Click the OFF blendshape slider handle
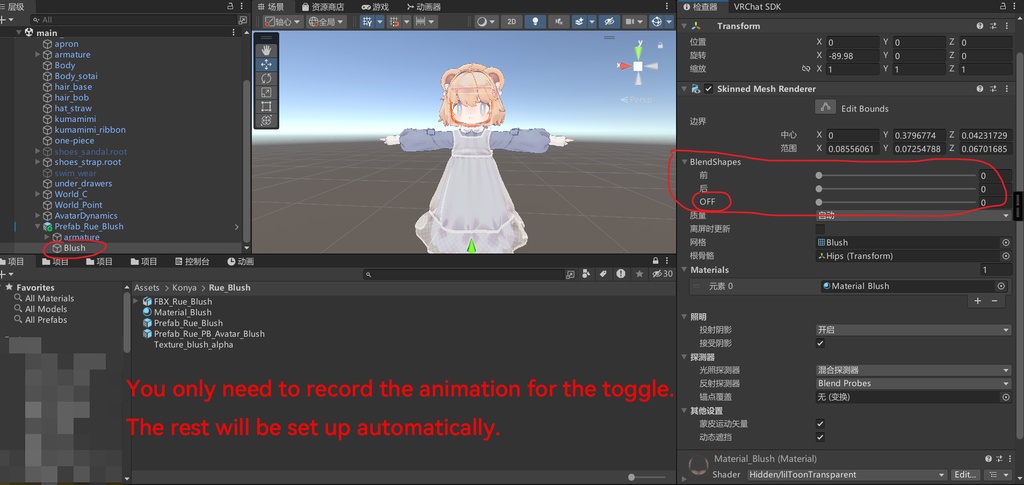The width and height of the screenshot is (1024, 485). point(818,202)
